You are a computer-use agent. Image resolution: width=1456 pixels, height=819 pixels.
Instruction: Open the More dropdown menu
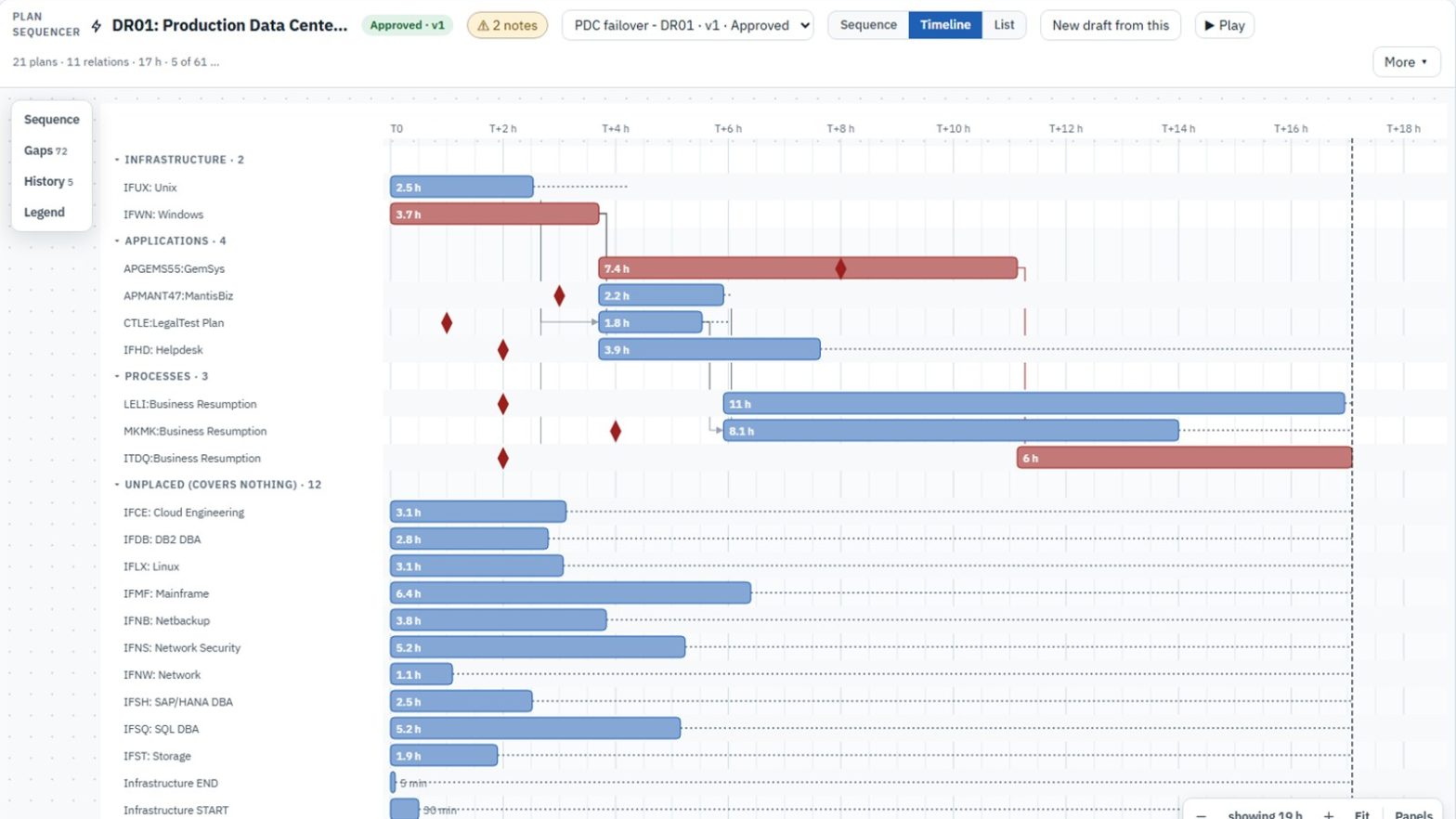click(1406, 62)
